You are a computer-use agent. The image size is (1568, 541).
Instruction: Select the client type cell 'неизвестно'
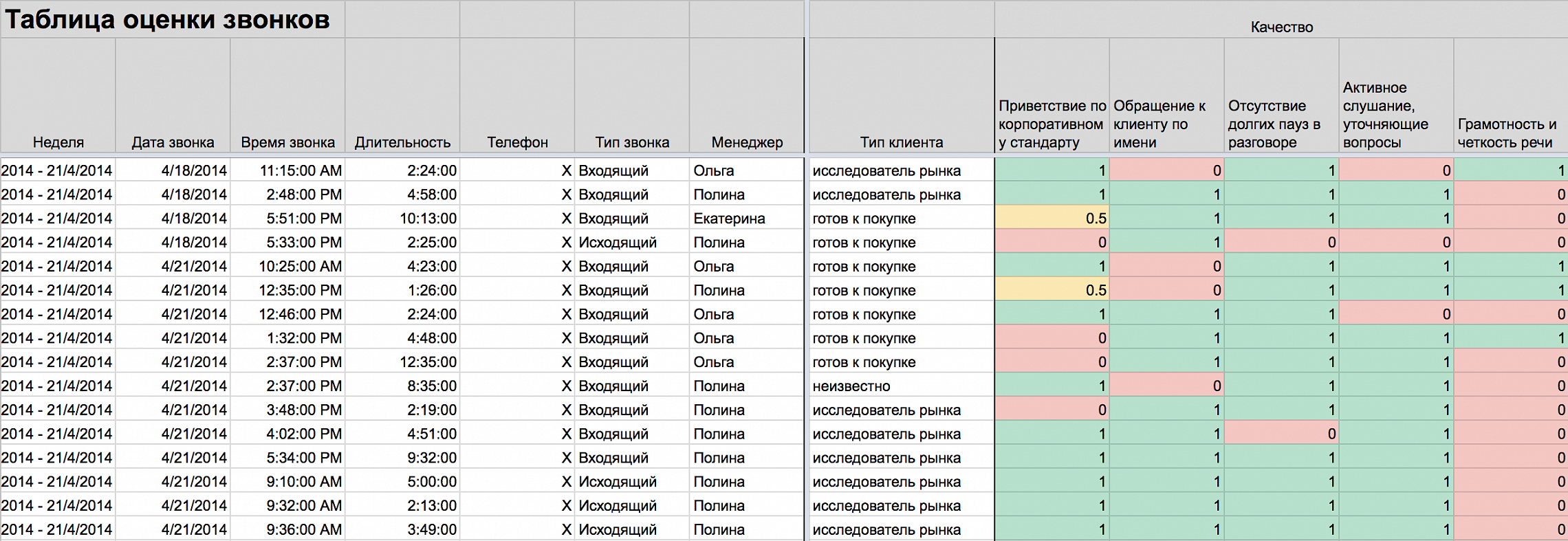902,386
